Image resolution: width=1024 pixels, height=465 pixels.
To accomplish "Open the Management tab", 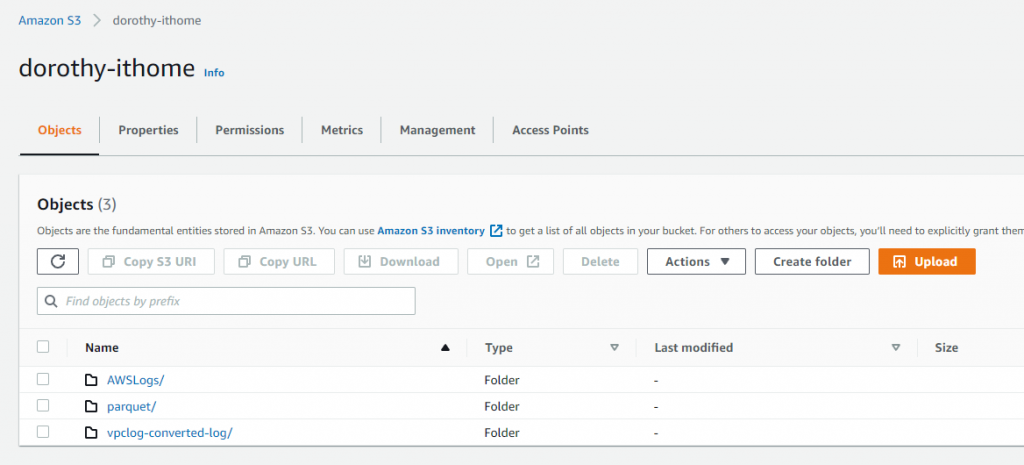I will tap(438, 130).
